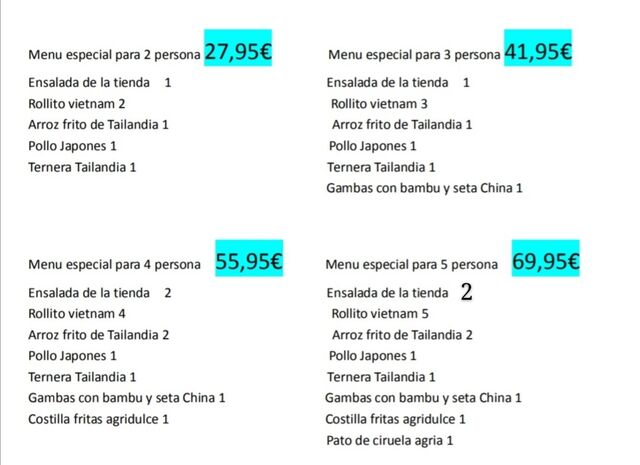640x465 pixels.
Task: Select 'Ternera Tailandia 1' in the 2 persona menu
Action: 82,167
